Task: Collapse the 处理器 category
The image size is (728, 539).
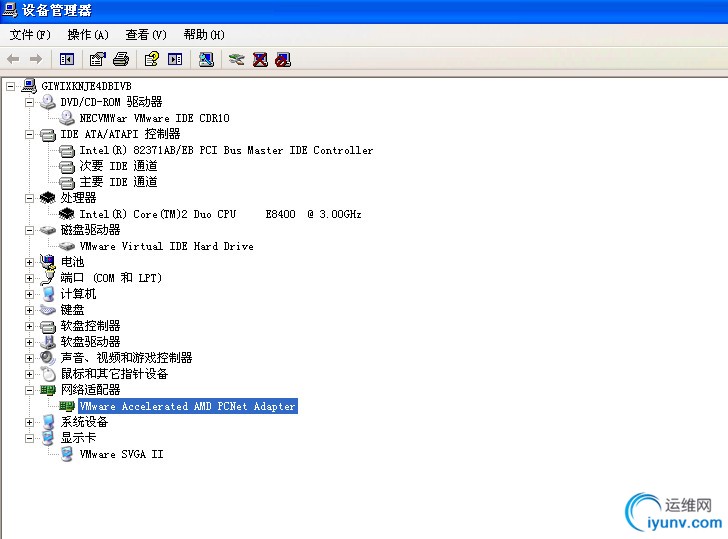Action: 29,198
